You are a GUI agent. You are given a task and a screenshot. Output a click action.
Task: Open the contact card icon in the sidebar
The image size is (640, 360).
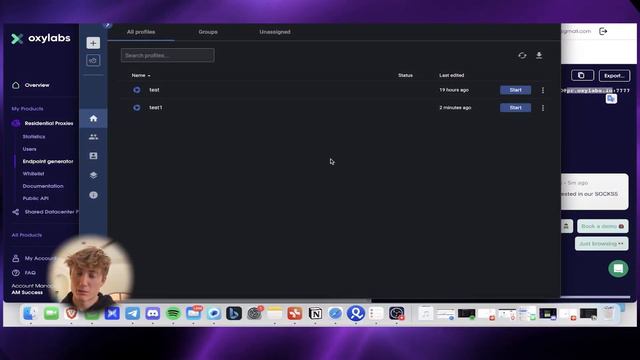point(93,156)
